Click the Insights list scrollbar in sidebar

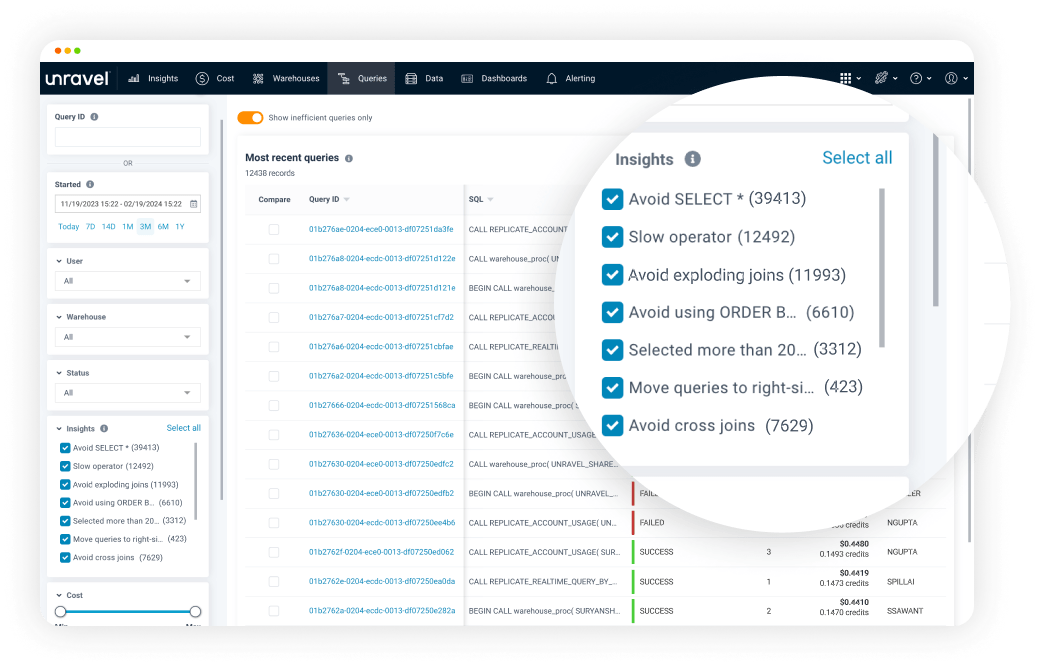196,481
